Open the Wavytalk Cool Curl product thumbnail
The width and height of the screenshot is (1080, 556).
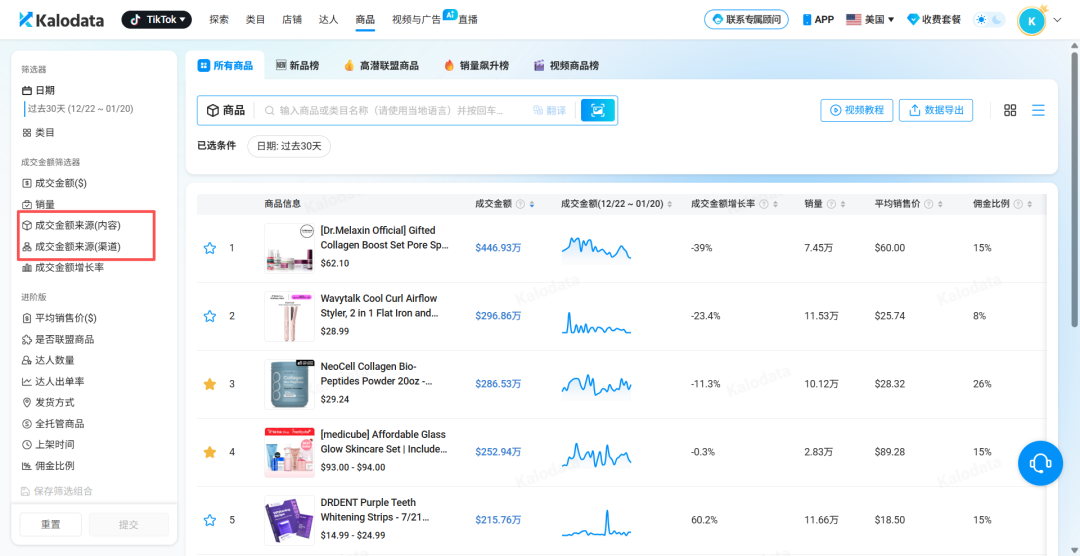coord(289,316)
